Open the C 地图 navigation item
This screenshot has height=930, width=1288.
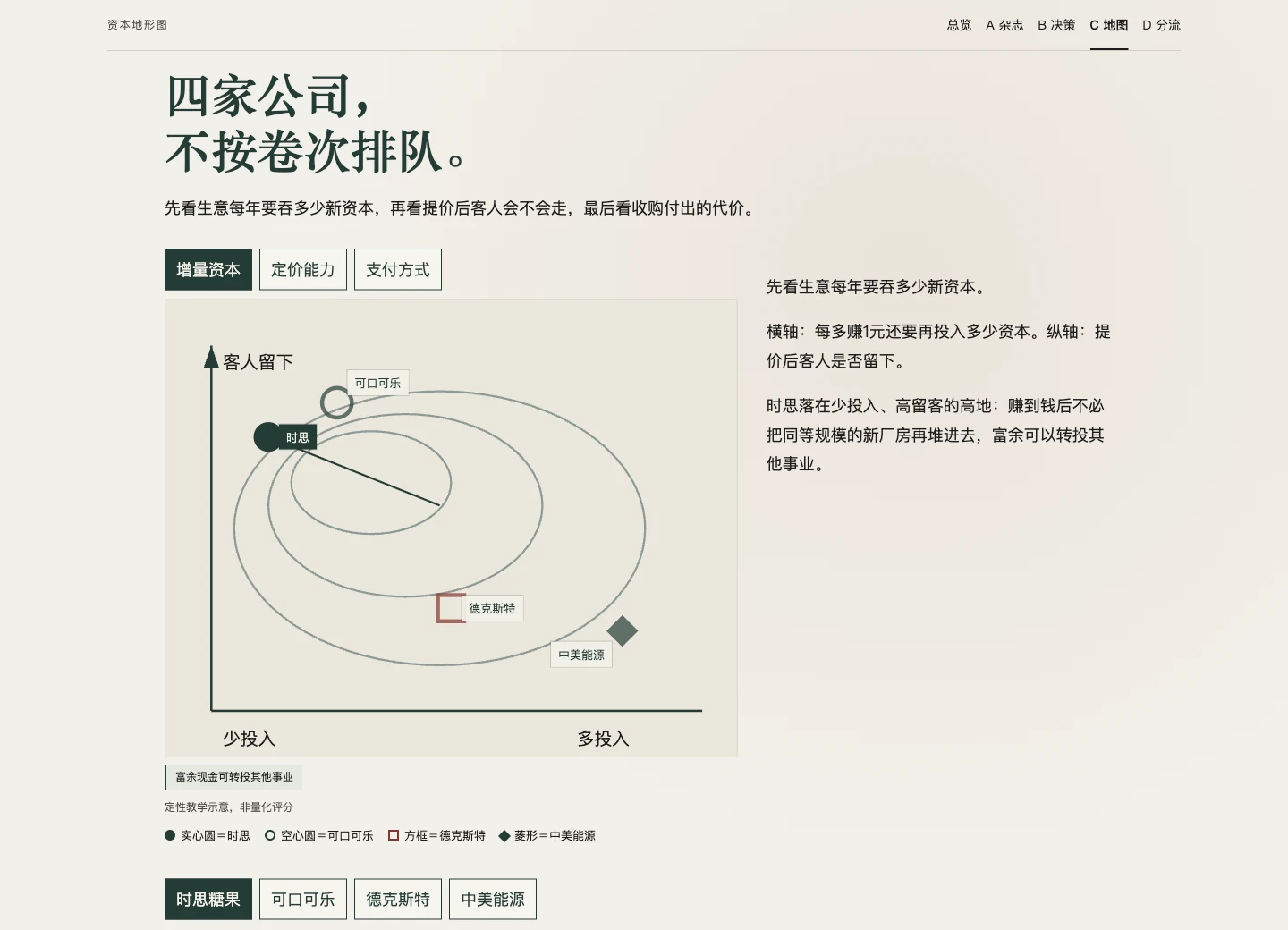click(1109, 25)
